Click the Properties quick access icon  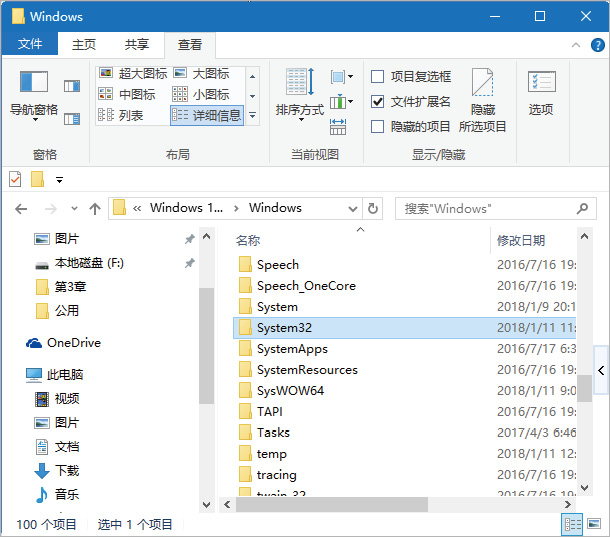point(15,179)
